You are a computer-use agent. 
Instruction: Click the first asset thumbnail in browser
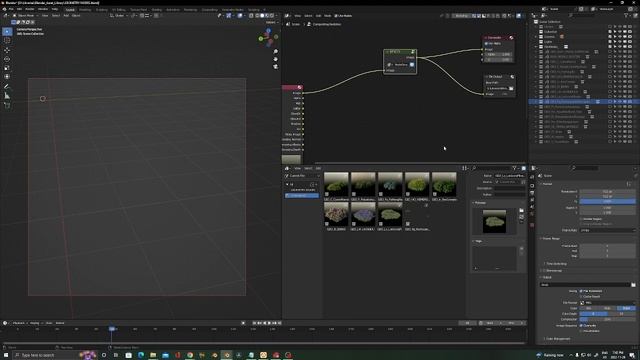[336, 185]
